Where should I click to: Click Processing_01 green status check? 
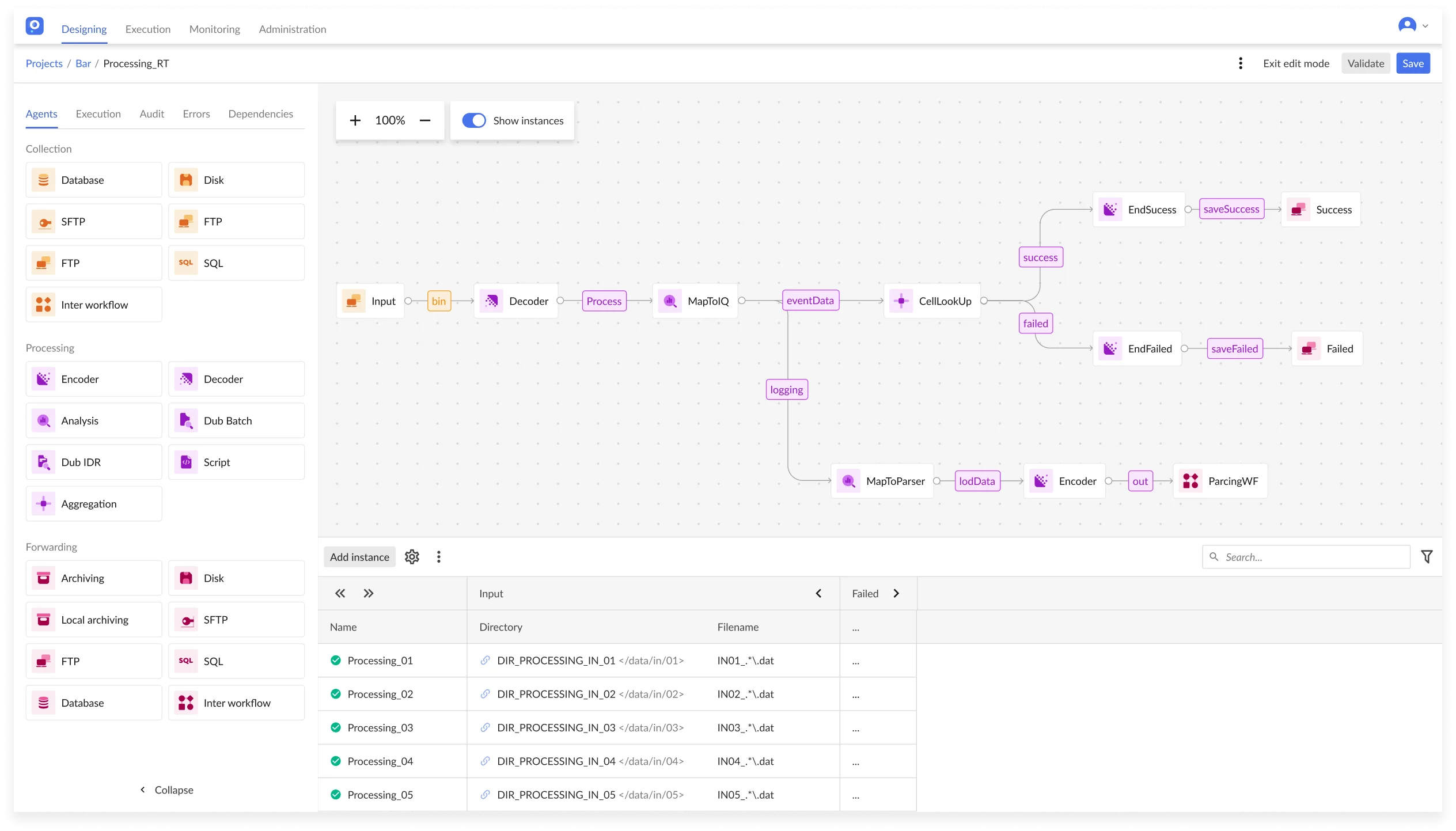click(x=336, y=661)
